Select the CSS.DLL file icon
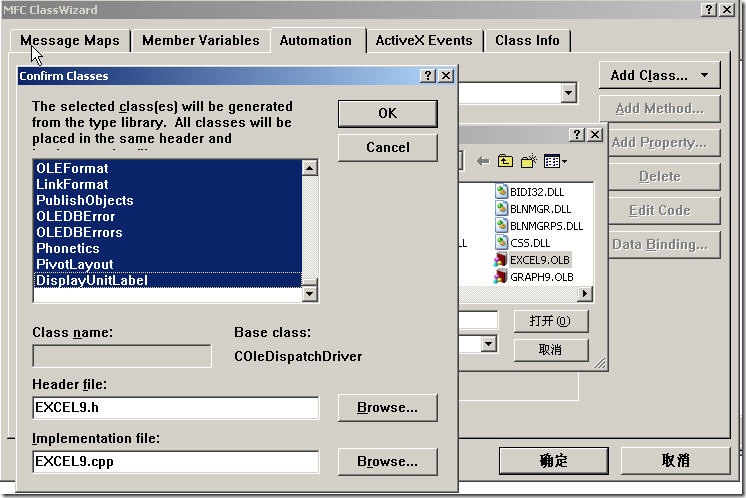The width and height of the screenshot is (746, 498). [x=501, y=243]
